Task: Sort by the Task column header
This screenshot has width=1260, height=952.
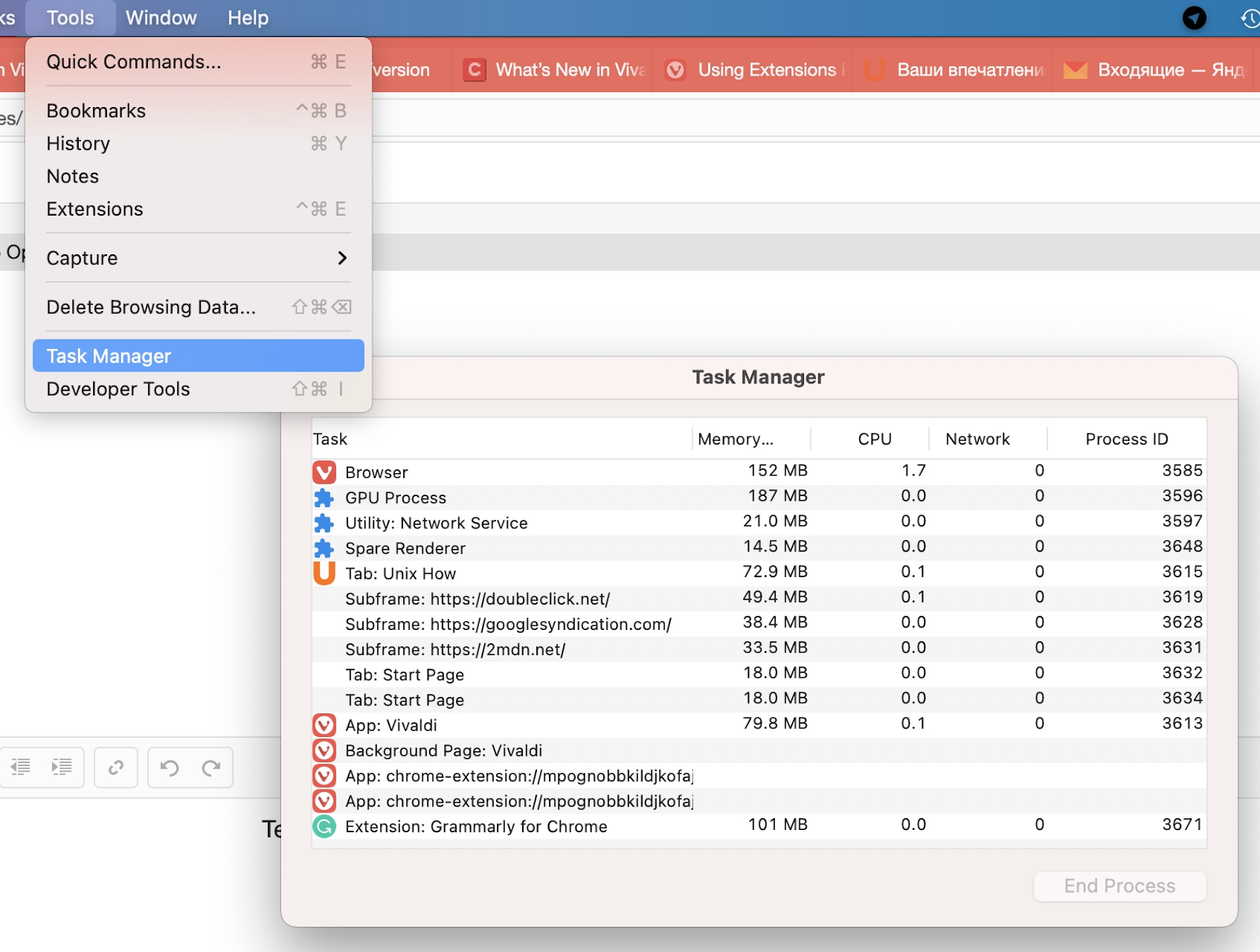Action: pyautogui.click(x=502, y=439)
